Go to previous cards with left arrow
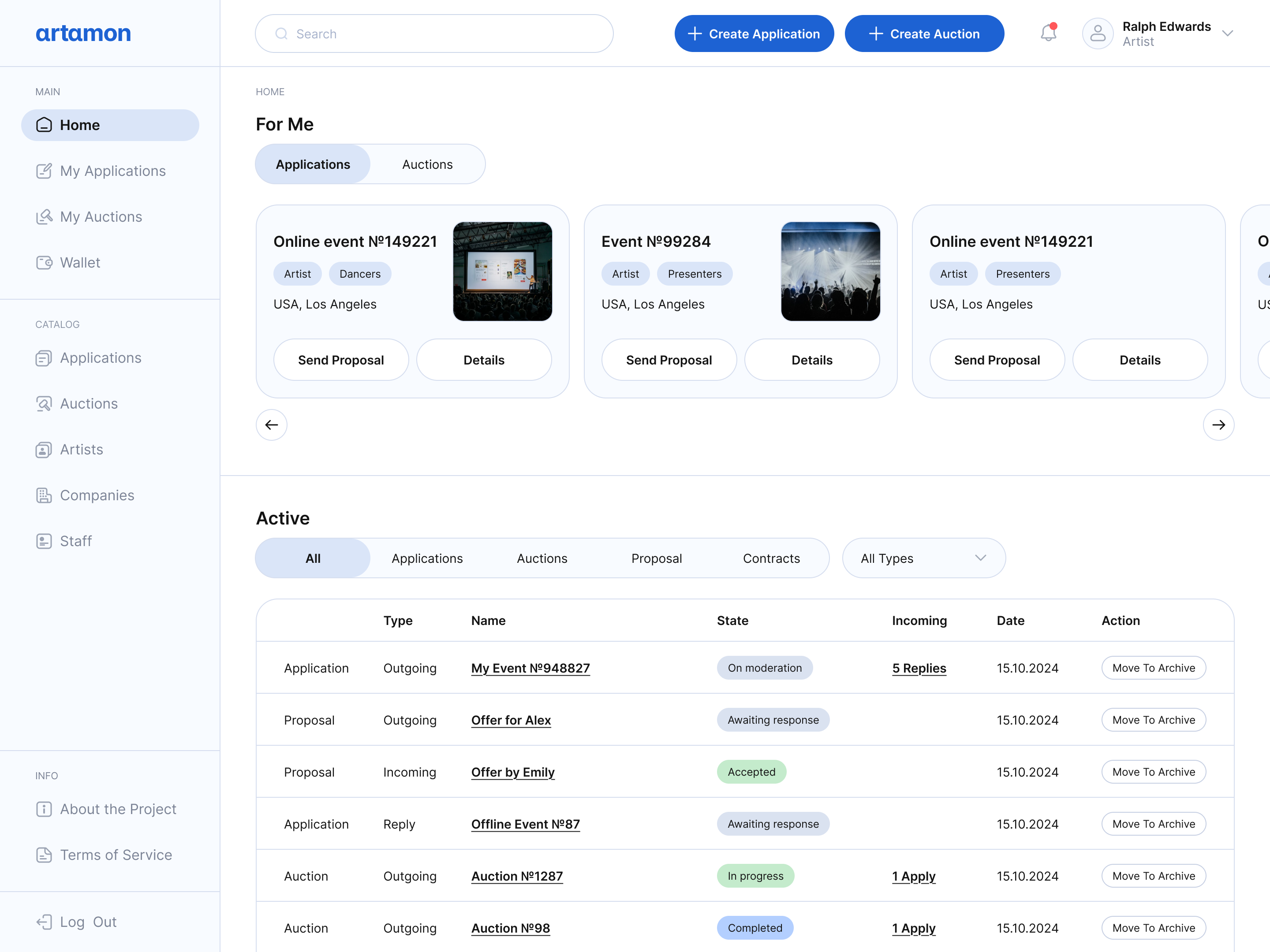Image resolution: width=1270 pixels, height=952 pixels. [272, 424]
